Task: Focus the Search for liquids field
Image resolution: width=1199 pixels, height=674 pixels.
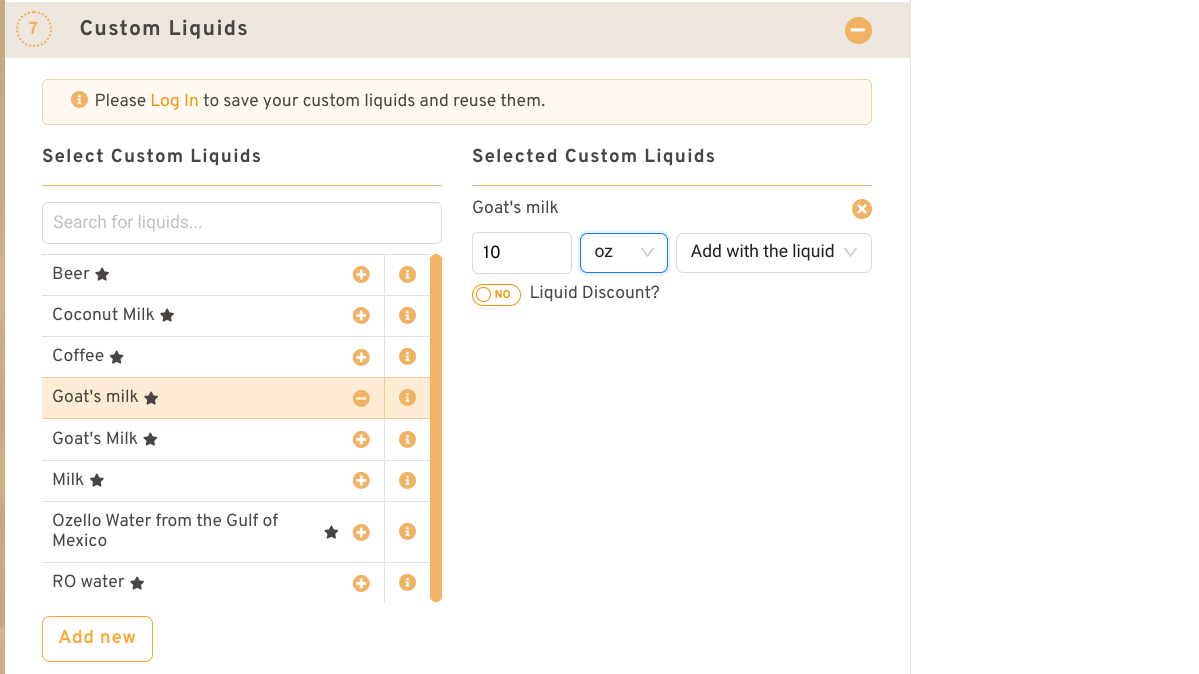Action: click(x=241, y=222)
